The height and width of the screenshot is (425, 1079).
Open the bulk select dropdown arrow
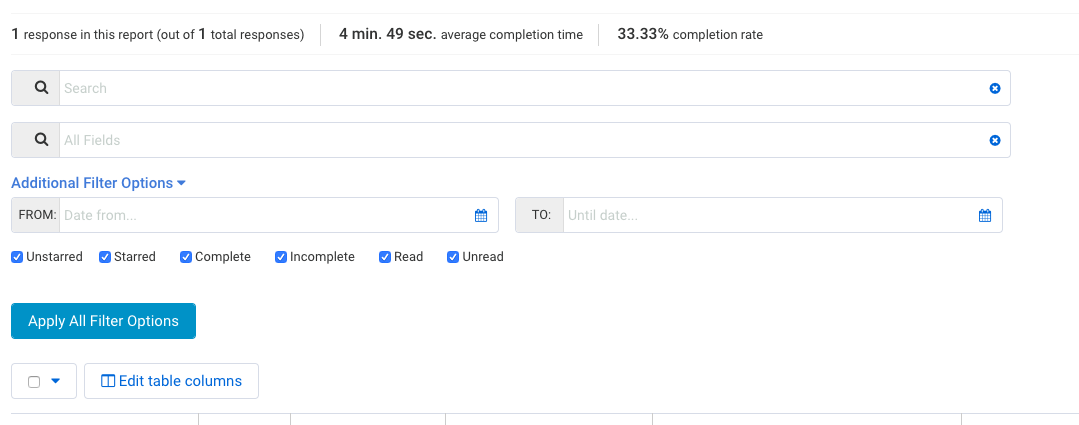pos(56,381)
